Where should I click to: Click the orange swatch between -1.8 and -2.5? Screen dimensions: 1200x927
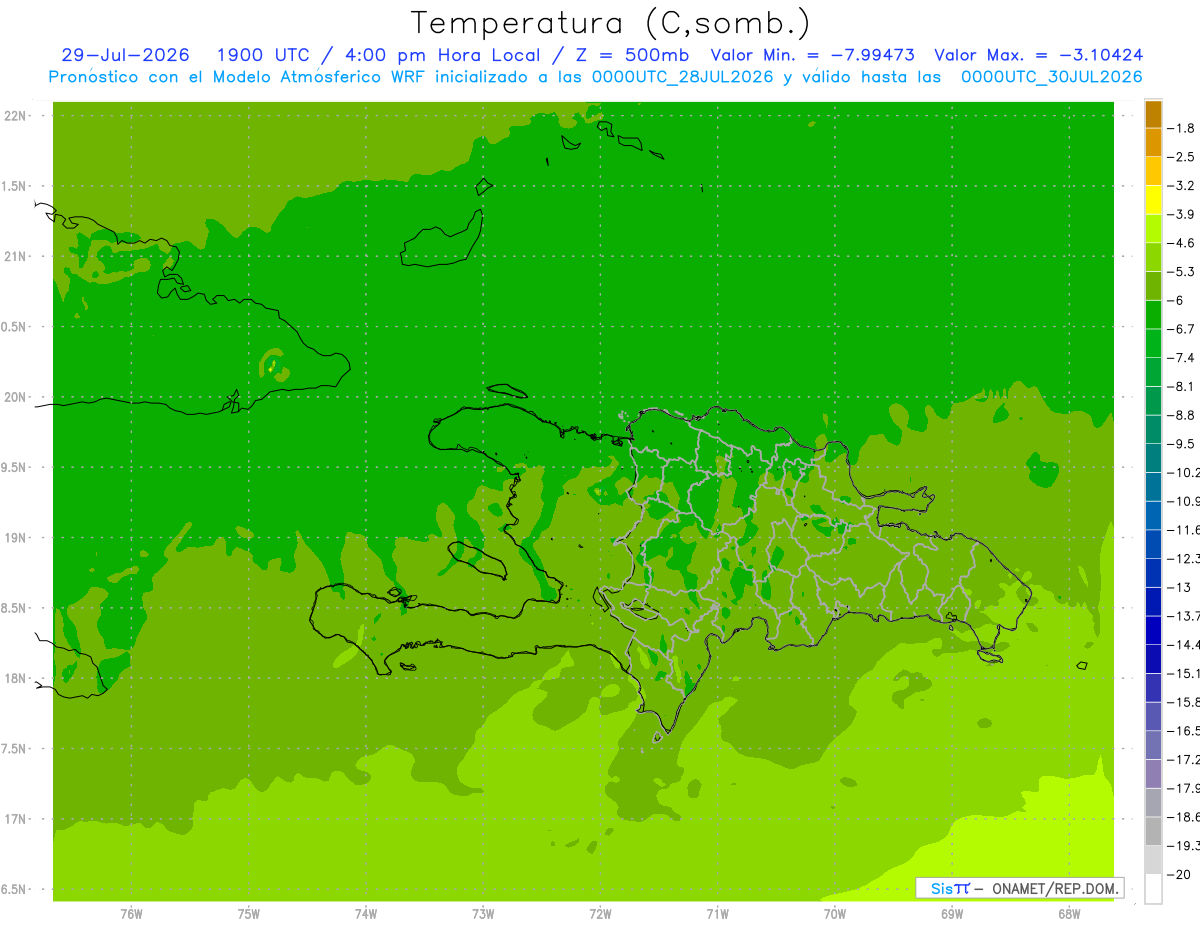point(1153,143)
